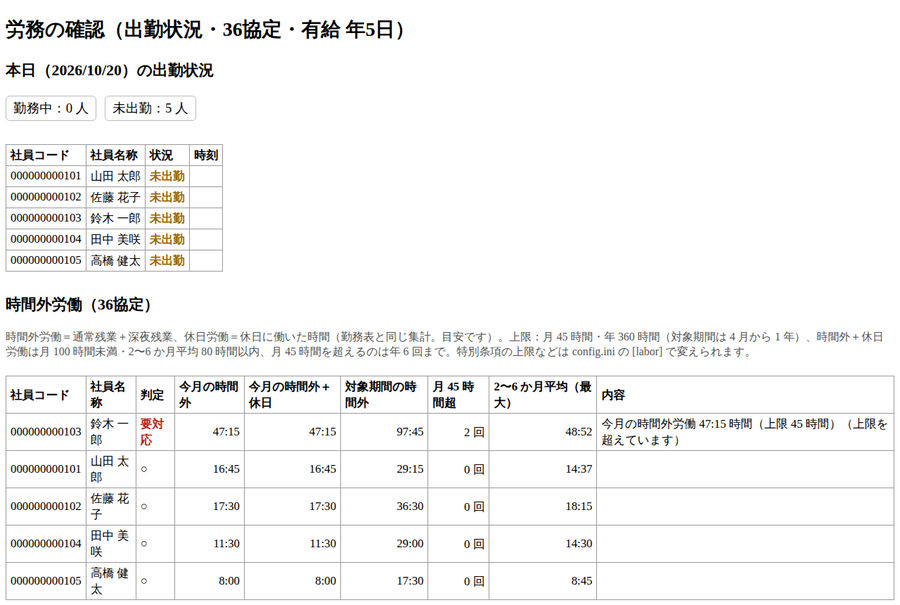
Task: Click the 今月の時間外＋休日 column header
Action: pos(290,395)
